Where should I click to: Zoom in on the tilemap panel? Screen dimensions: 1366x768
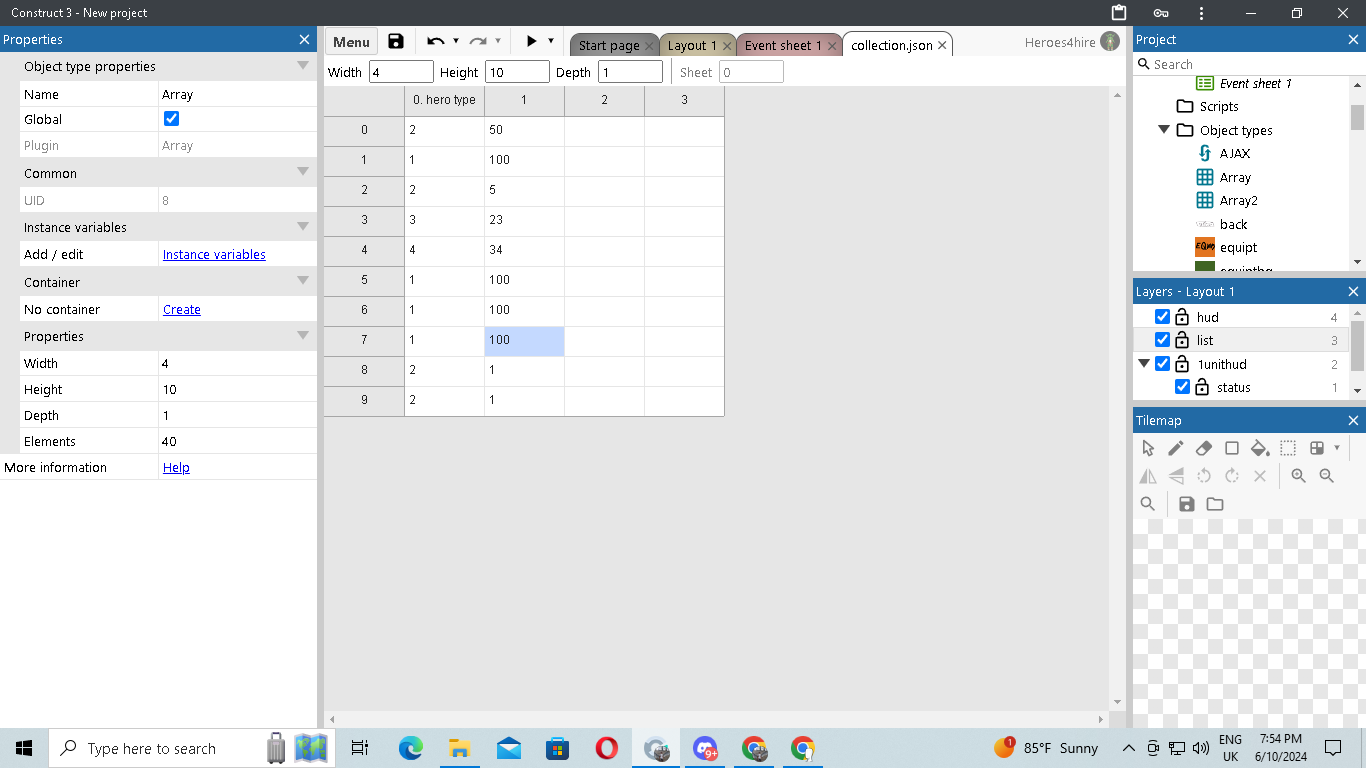pyautogui.click(x=1298, y=476)
